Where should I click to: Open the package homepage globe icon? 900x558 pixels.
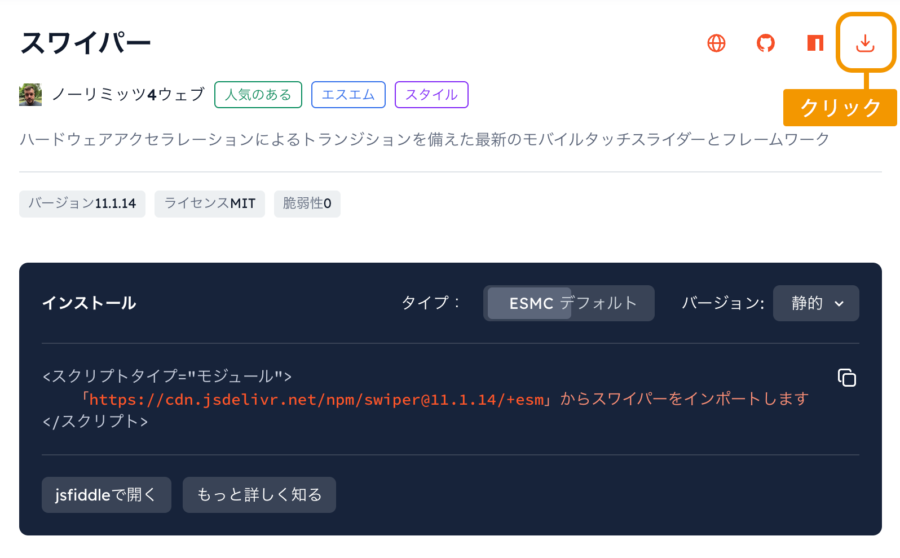pyautogui.click(x=716, y=43)
